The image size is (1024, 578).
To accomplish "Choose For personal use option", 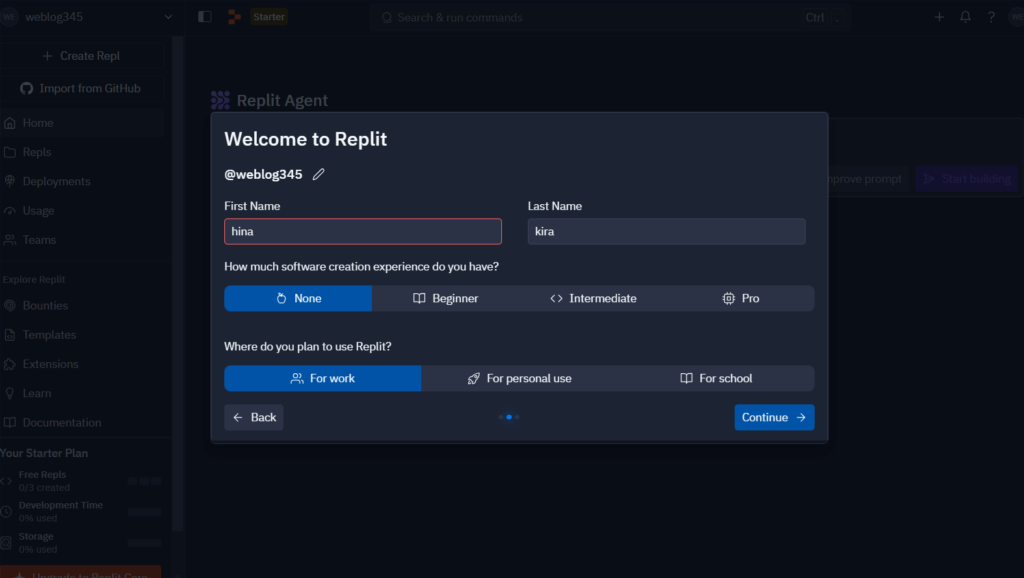I will (x=519, y=378).
